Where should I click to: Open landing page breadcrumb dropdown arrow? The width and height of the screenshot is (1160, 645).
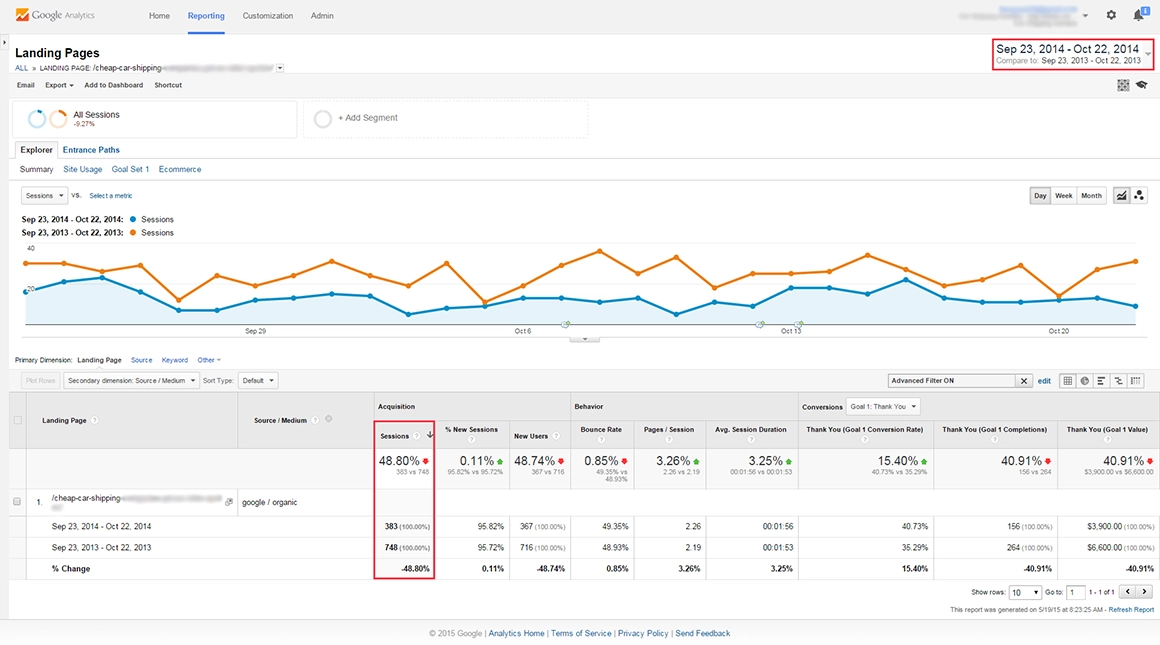click(x=280, y=68)
